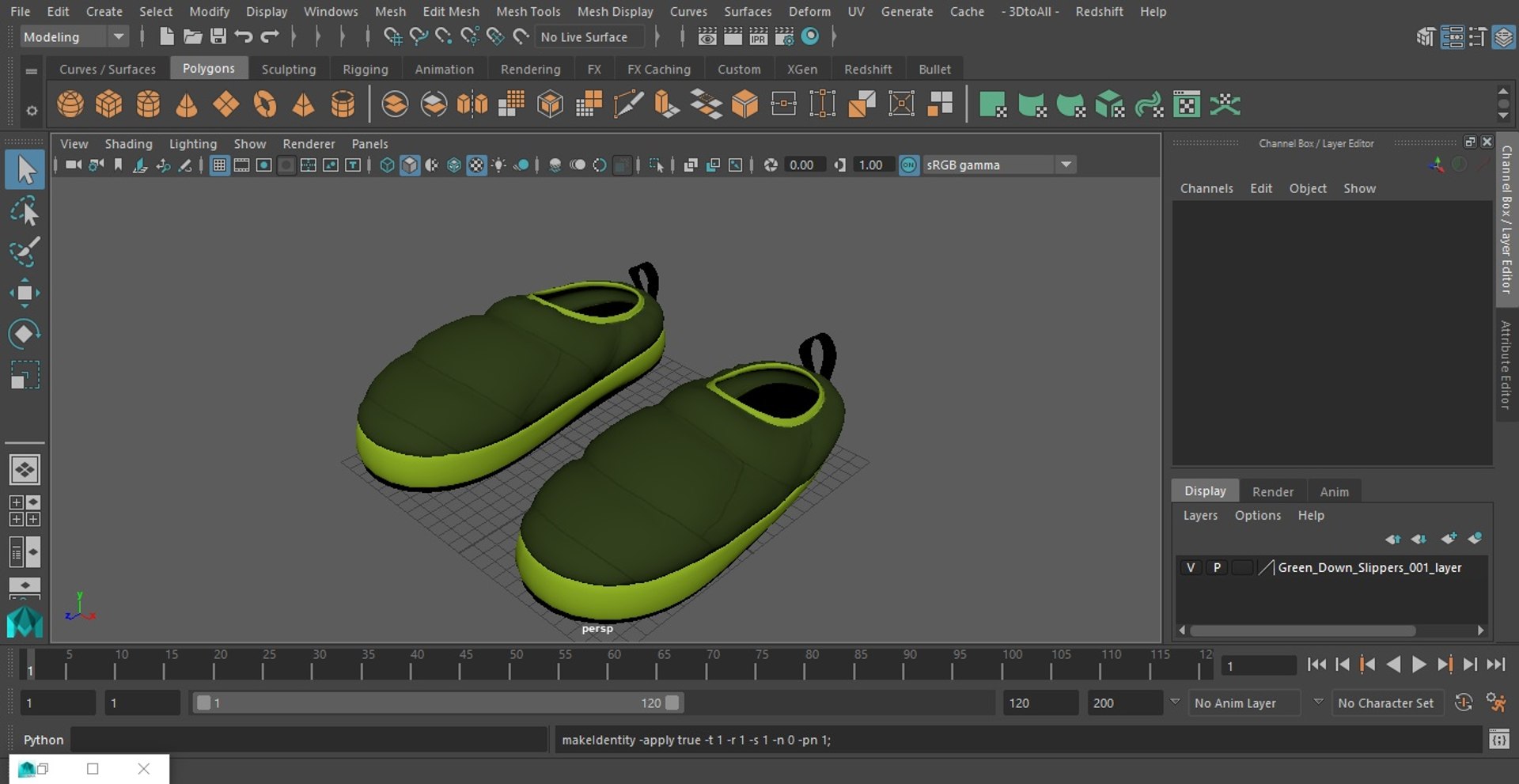Create a polygon cylinder from the shelf

(x=148, y=104)
